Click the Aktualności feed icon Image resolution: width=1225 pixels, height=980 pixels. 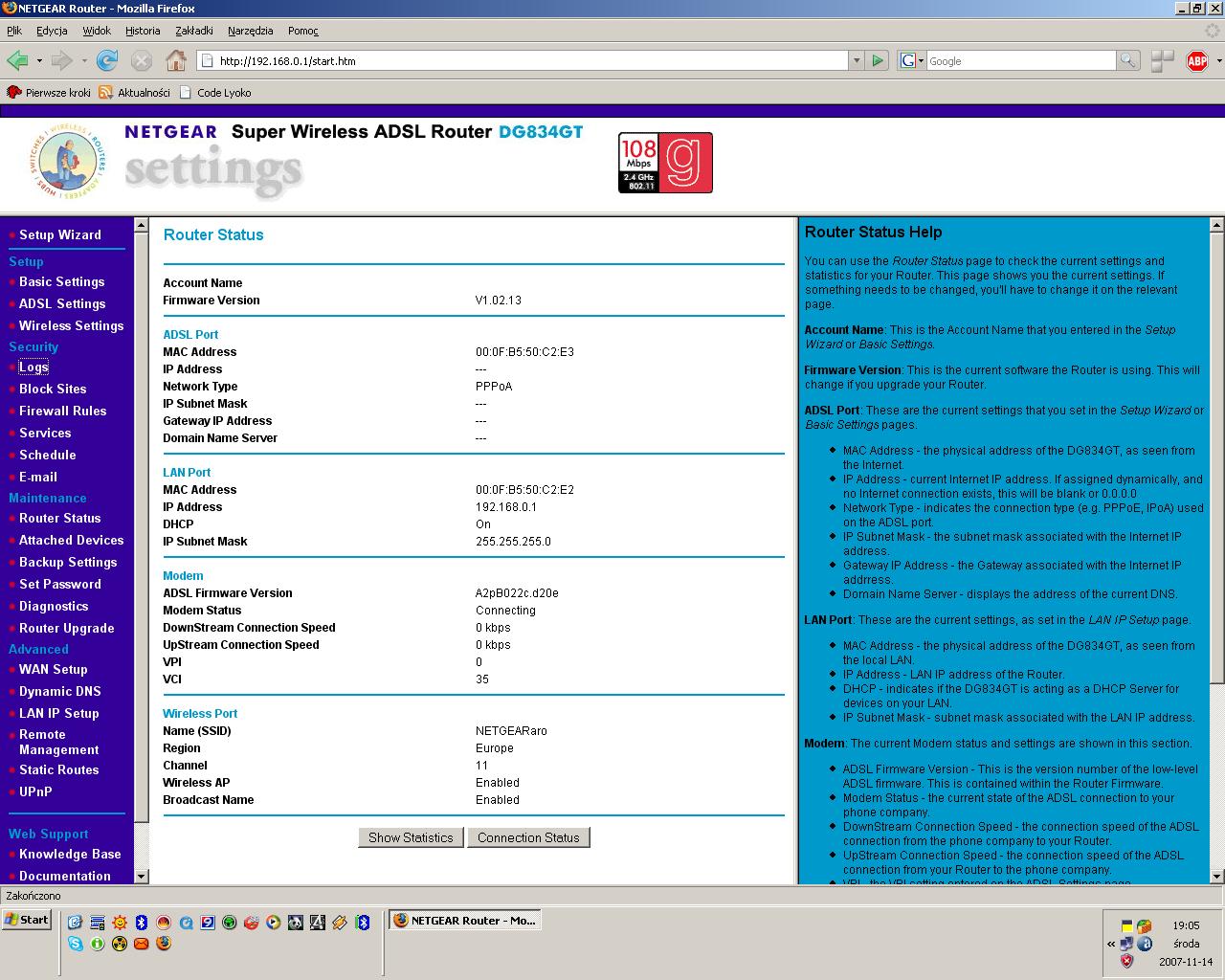105,92
